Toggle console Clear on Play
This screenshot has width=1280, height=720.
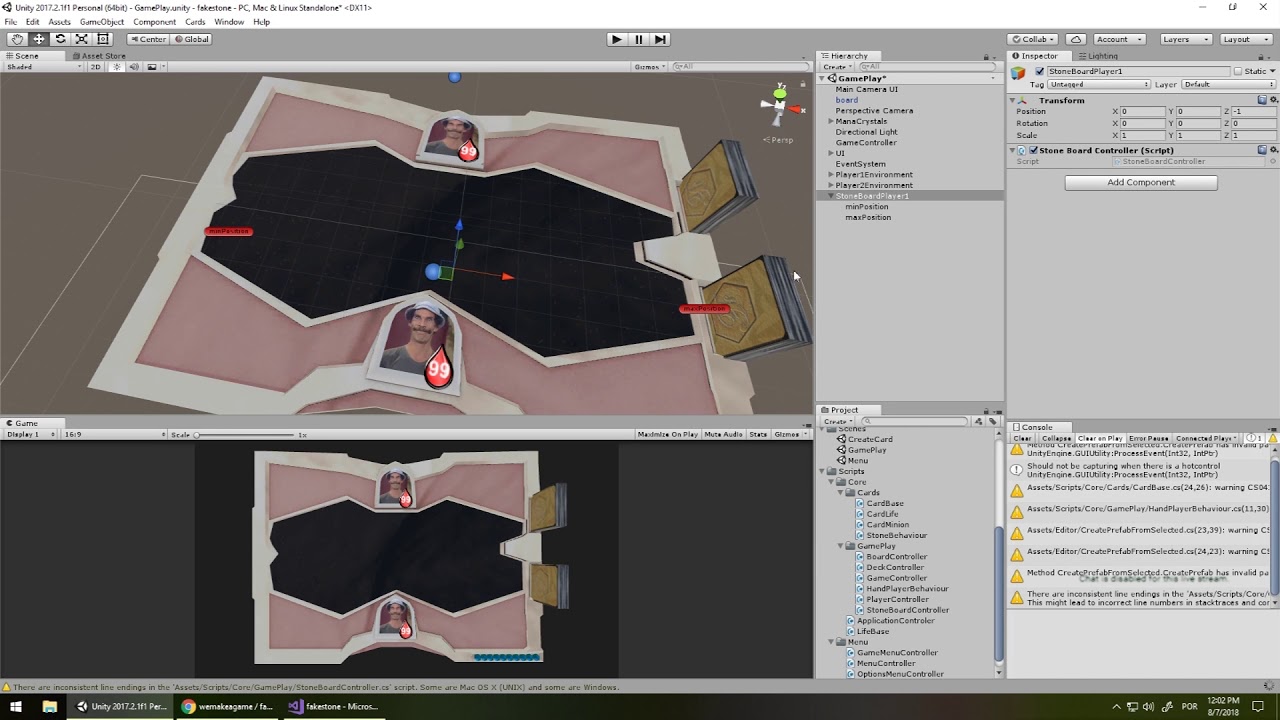point(1100,438)
